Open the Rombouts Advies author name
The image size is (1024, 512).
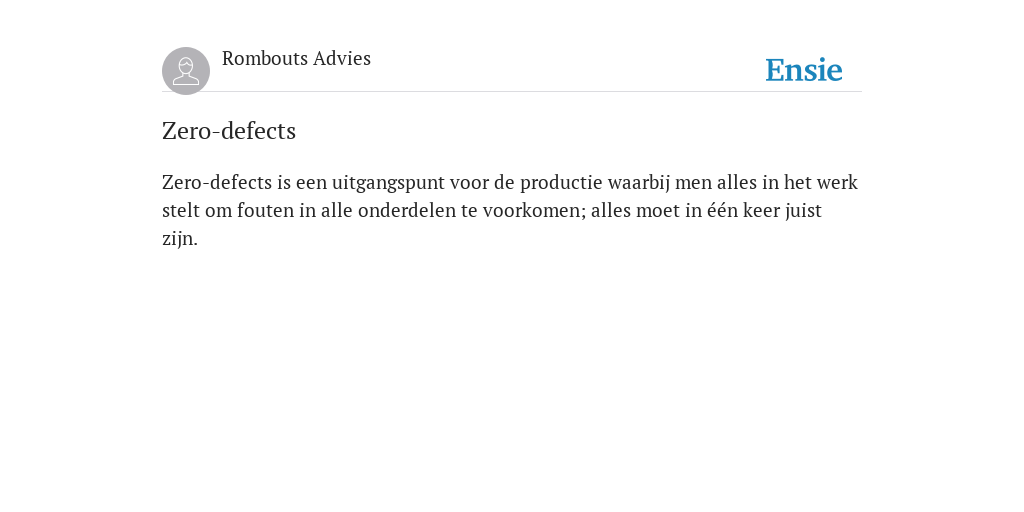[296, 59]
